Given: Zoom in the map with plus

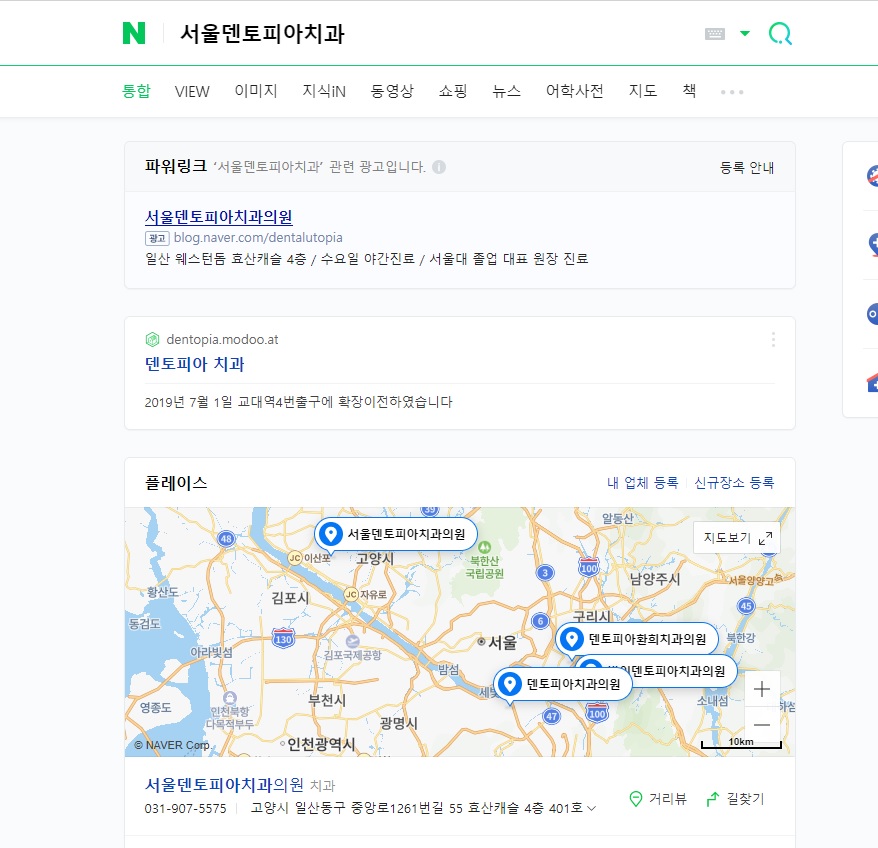Looking at the screenshot, I should 762,689.
